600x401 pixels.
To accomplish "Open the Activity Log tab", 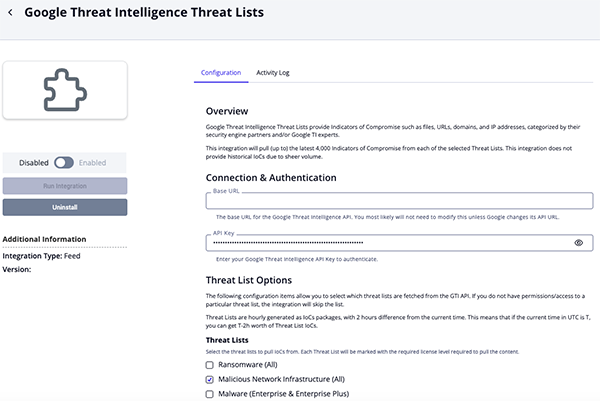I will click(272, 73).
